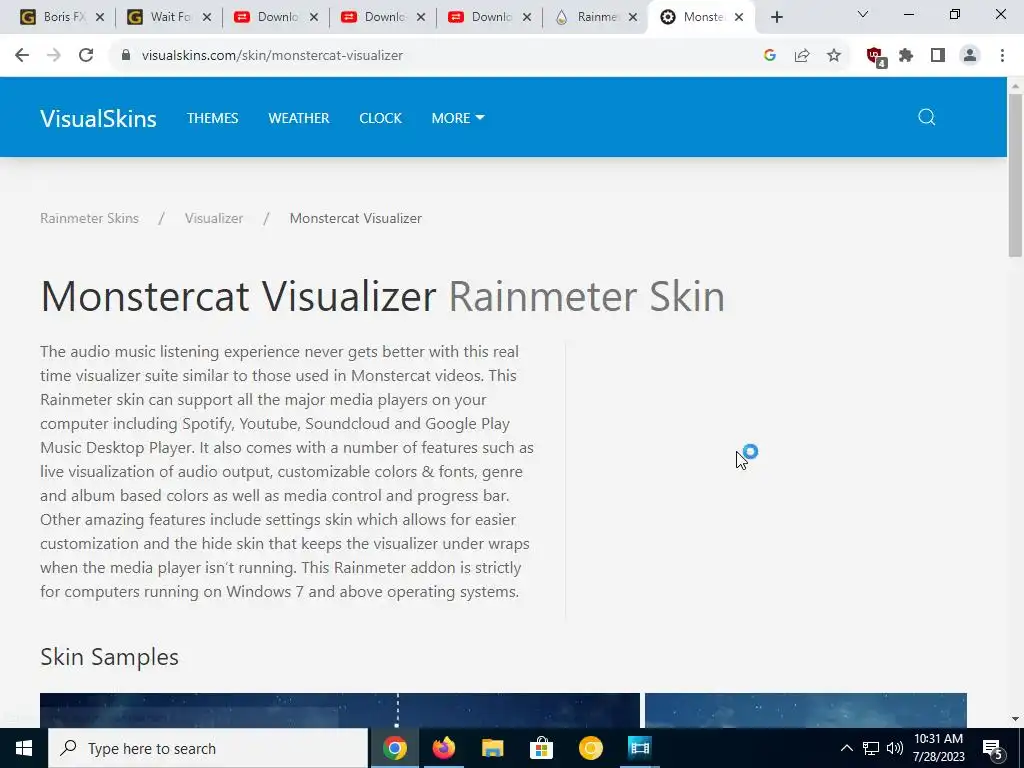
Task: Open the film strip taskbar app
Action: tap(639, 748)
